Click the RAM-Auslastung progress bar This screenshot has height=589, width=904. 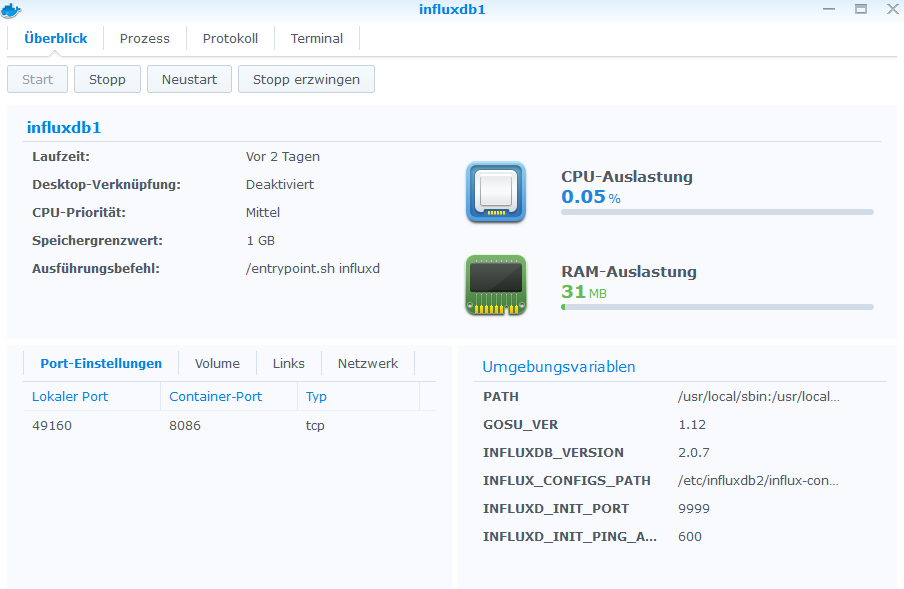(717, 307)
